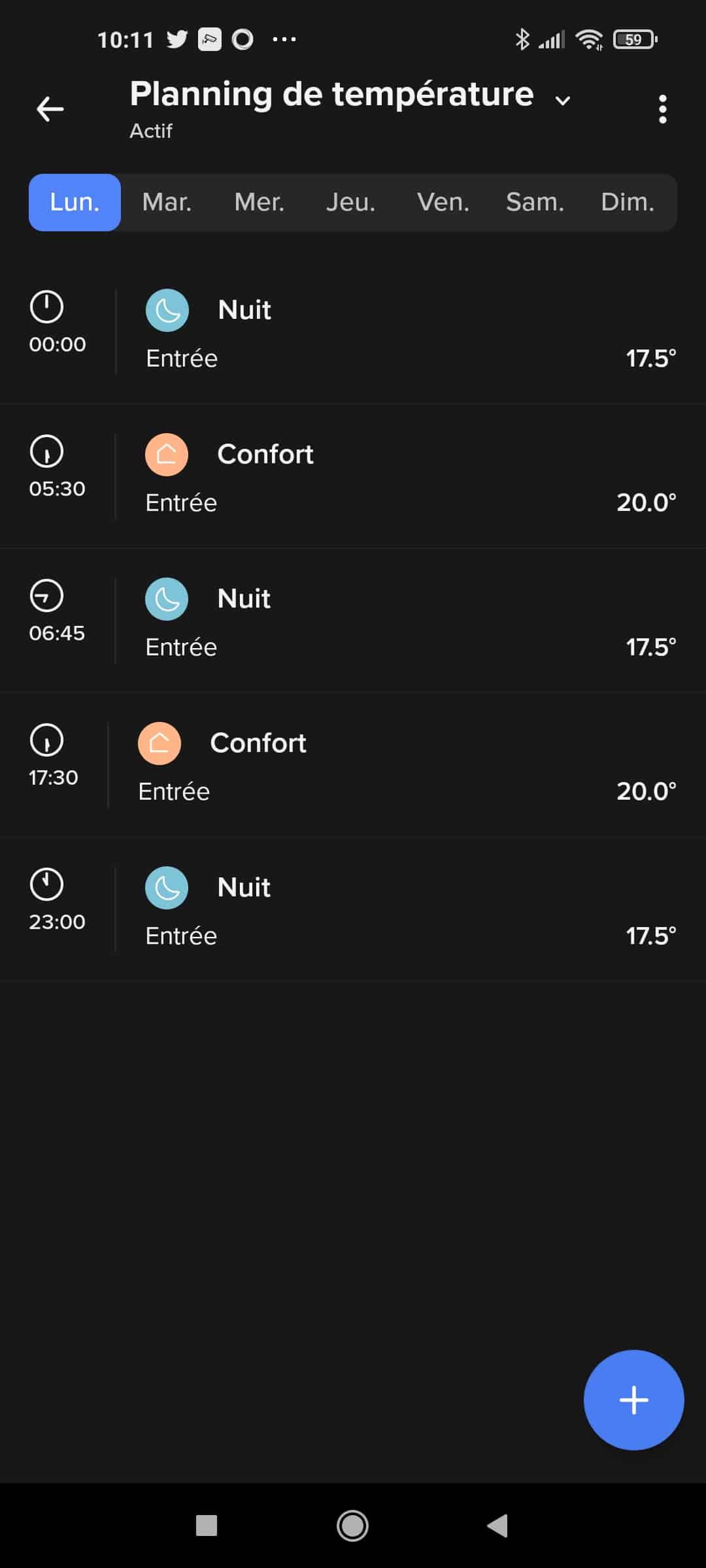Open the Sam. day tab

[535, 203]
